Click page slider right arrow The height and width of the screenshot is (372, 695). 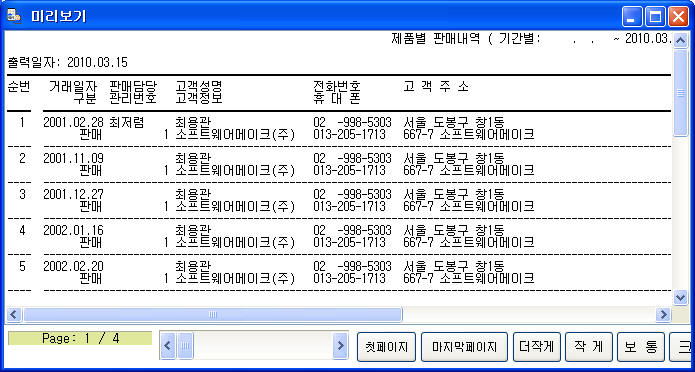[x=340, y=345]
